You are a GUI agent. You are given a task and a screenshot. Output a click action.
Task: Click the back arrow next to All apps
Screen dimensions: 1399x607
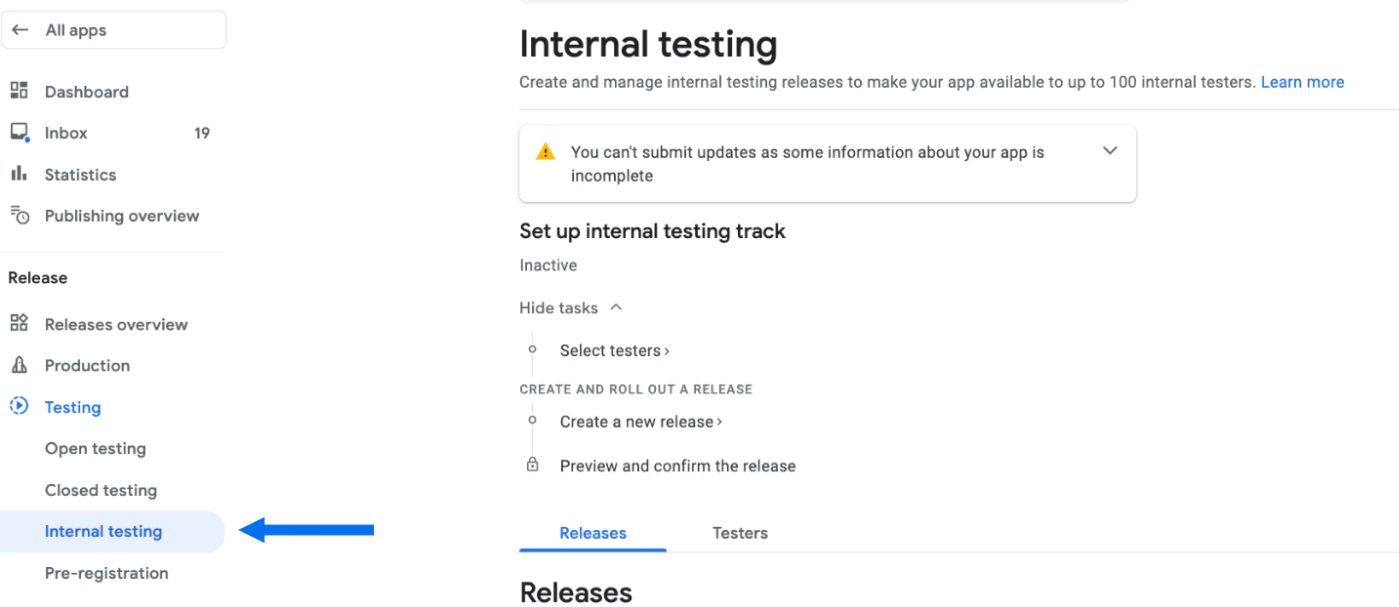tap(20, 29)
